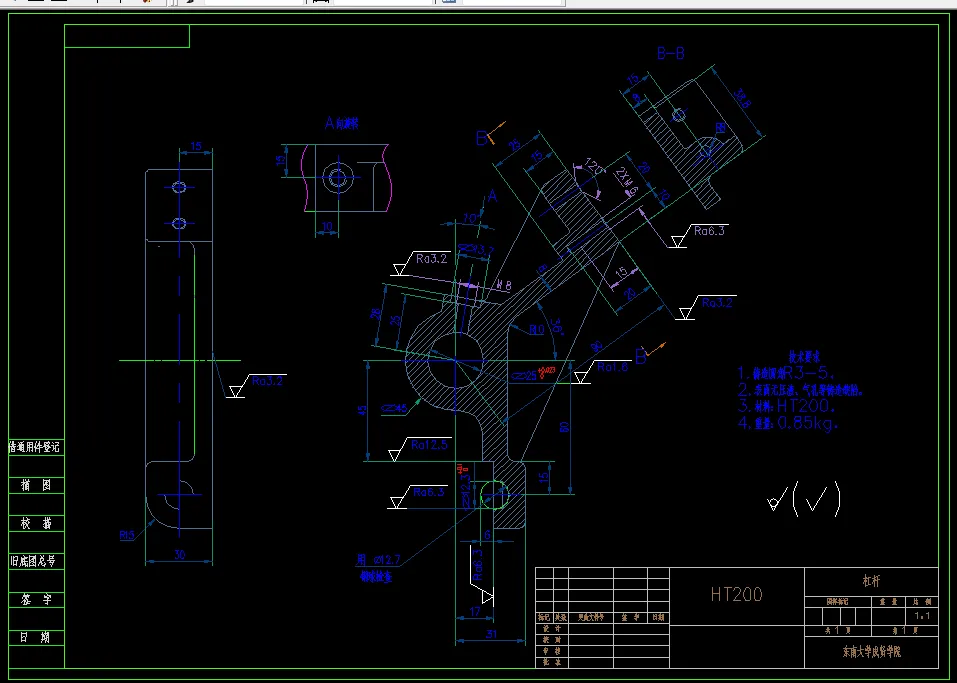Click technical note 1 about R3-5 fillets
This screenshot has width=957, height=683.
pos(785,373)
